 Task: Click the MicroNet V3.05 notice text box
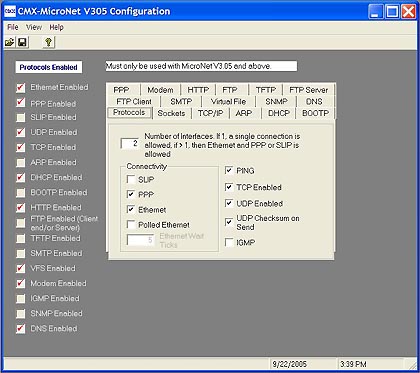pyautogui.click(x=201, y=66)
